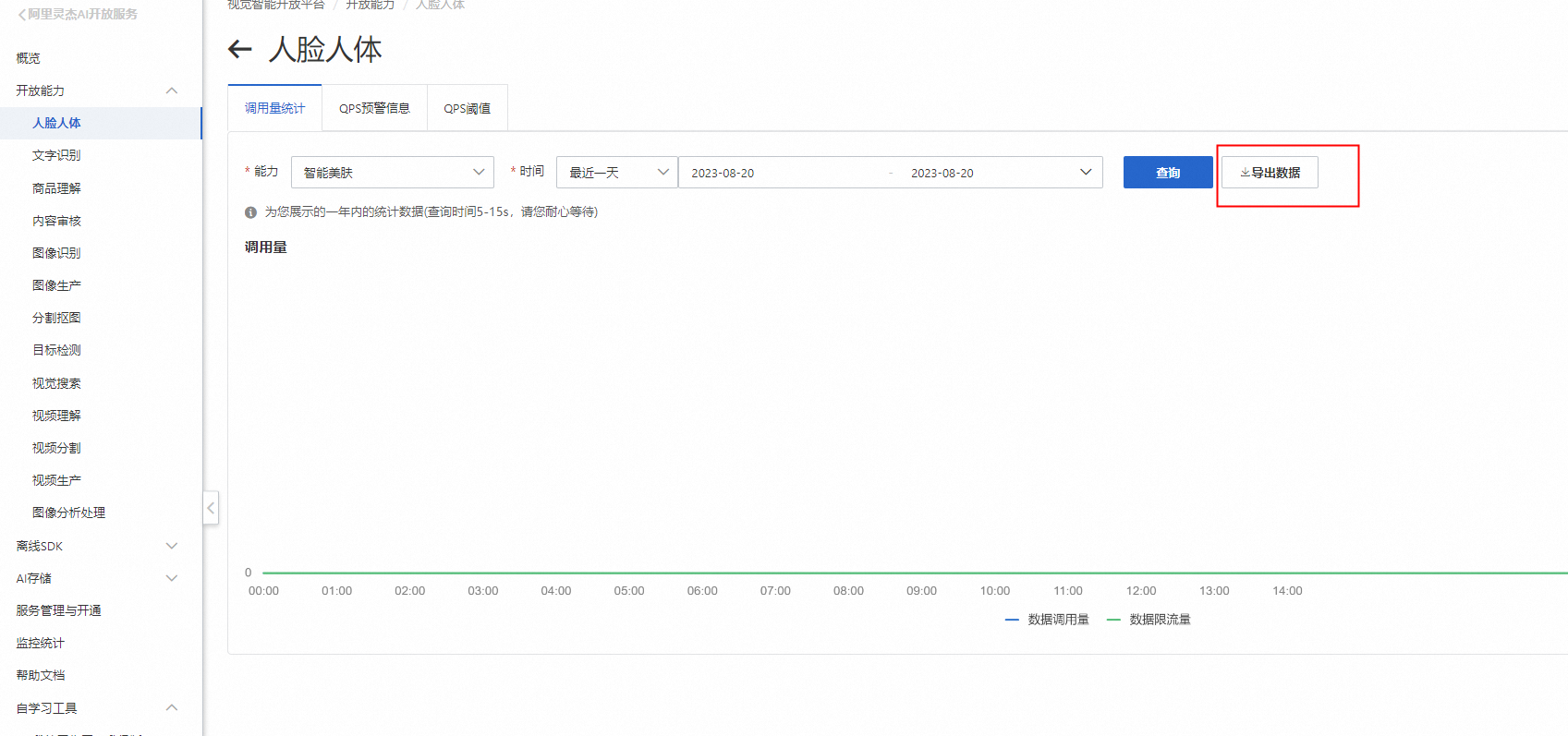Select 目标检测 in the sidebar
Screen dimensions: 1568x736
point(56,350)
